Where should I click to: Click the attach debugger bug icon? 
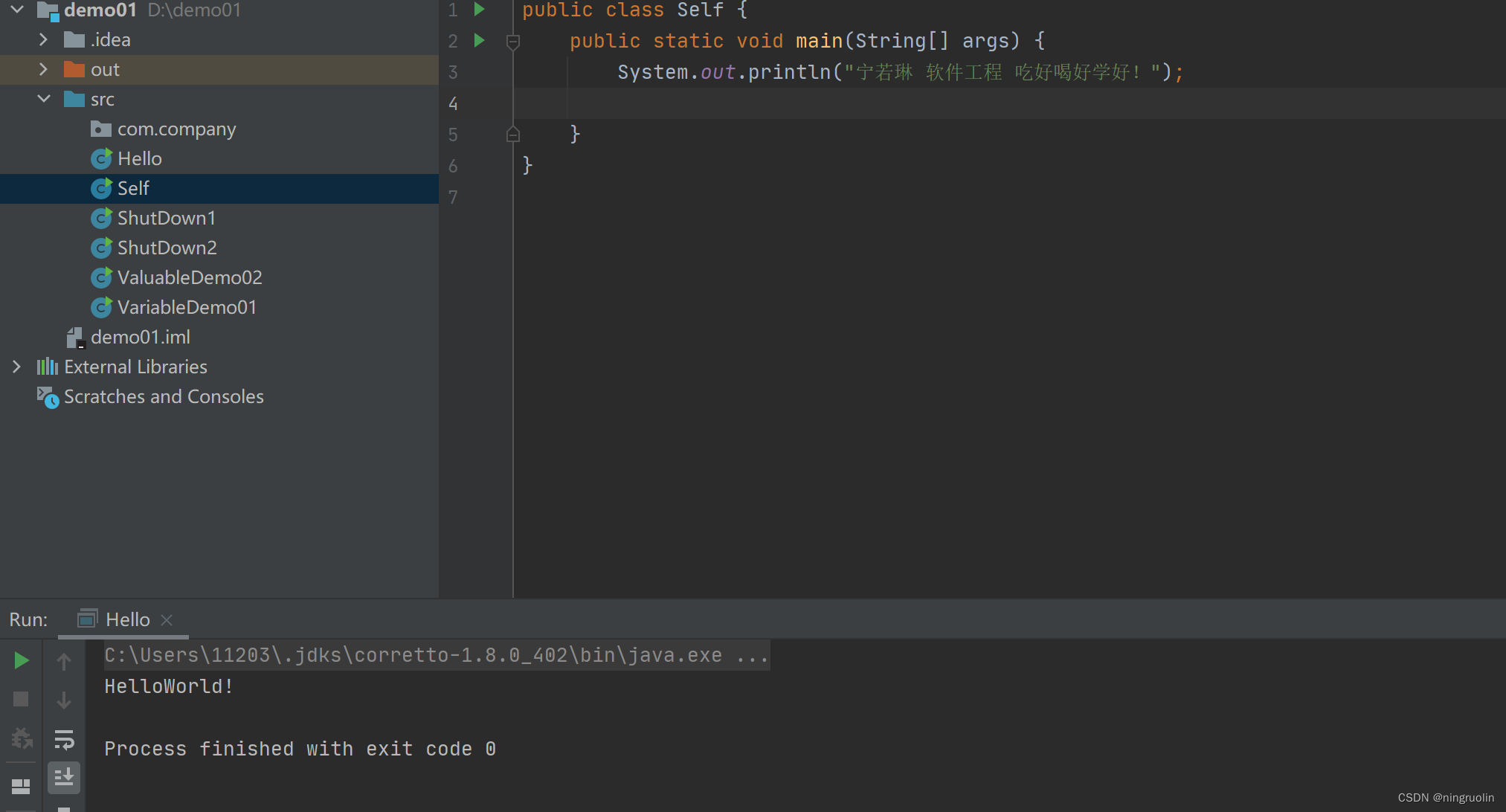tap(21, 738)
